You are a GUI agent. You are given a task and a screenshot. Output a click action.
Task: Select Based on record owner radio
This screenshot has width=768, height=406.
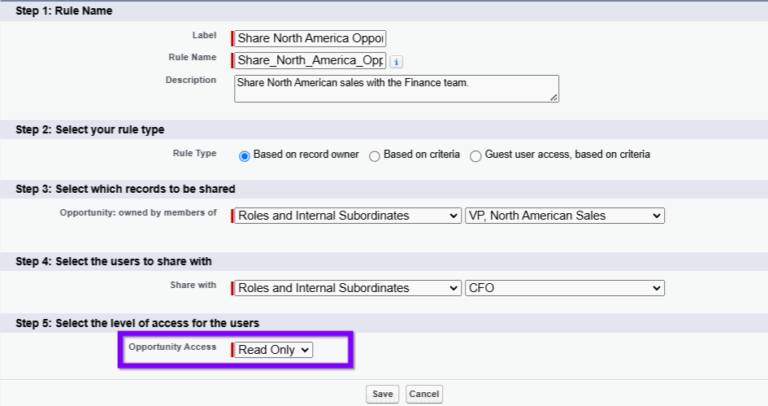click(244, 156)
